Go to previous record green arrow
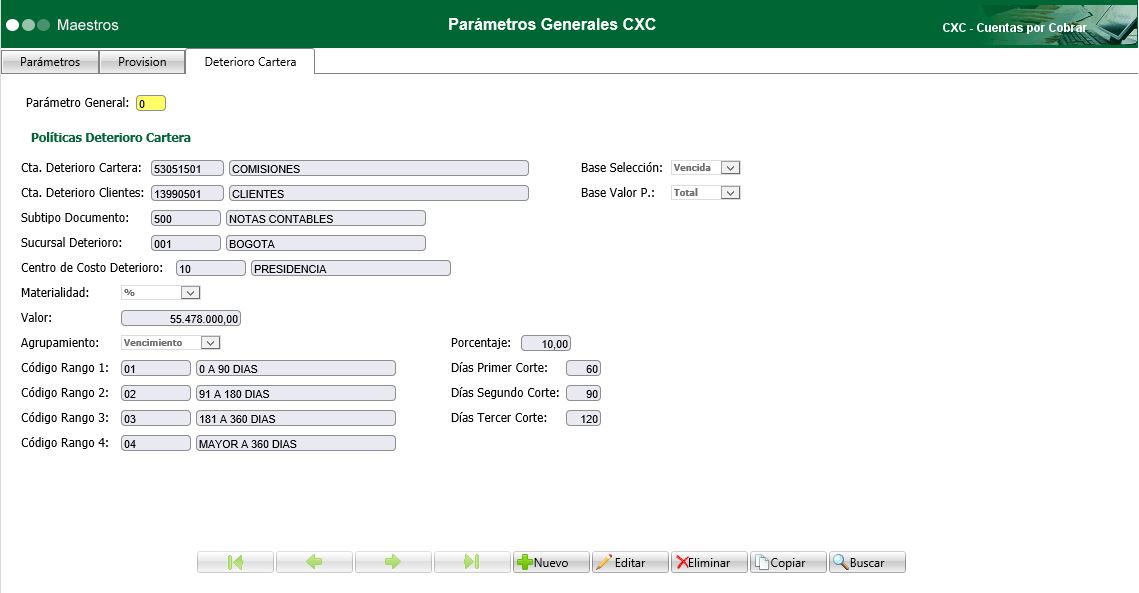Image resolution: width=1139 pixels, height=593 pixels. (x=315, y=562)
